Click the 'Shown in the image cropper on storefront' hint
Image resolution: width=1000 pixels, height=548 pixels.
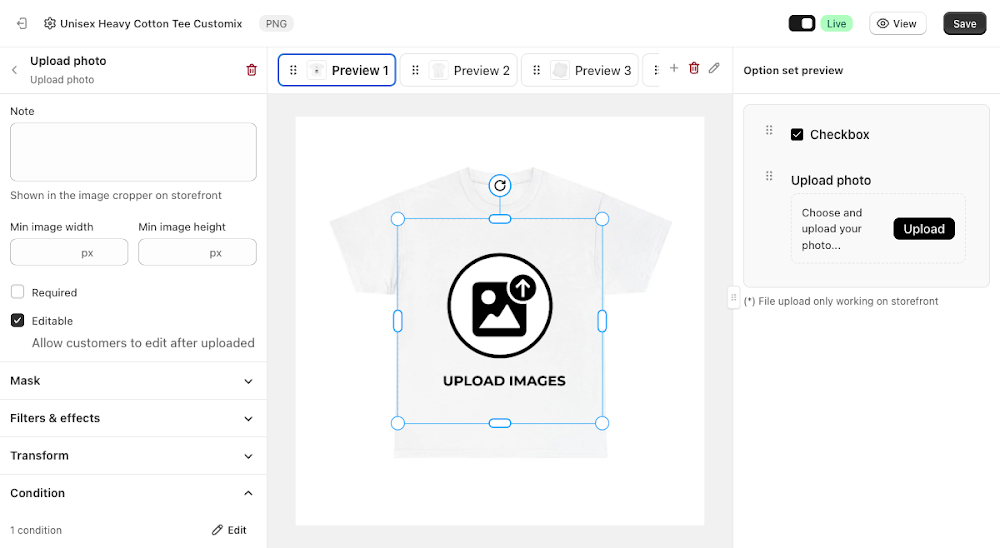pyautogui.click(x=116, y=195)
